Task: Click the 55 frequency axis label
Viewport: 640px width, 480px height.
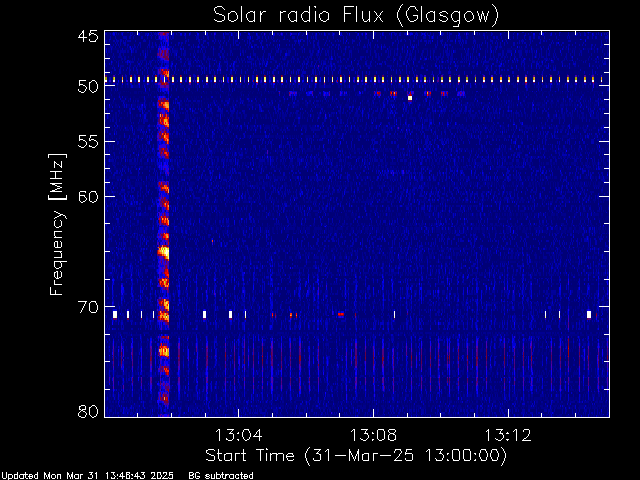Action: (88, 142)
